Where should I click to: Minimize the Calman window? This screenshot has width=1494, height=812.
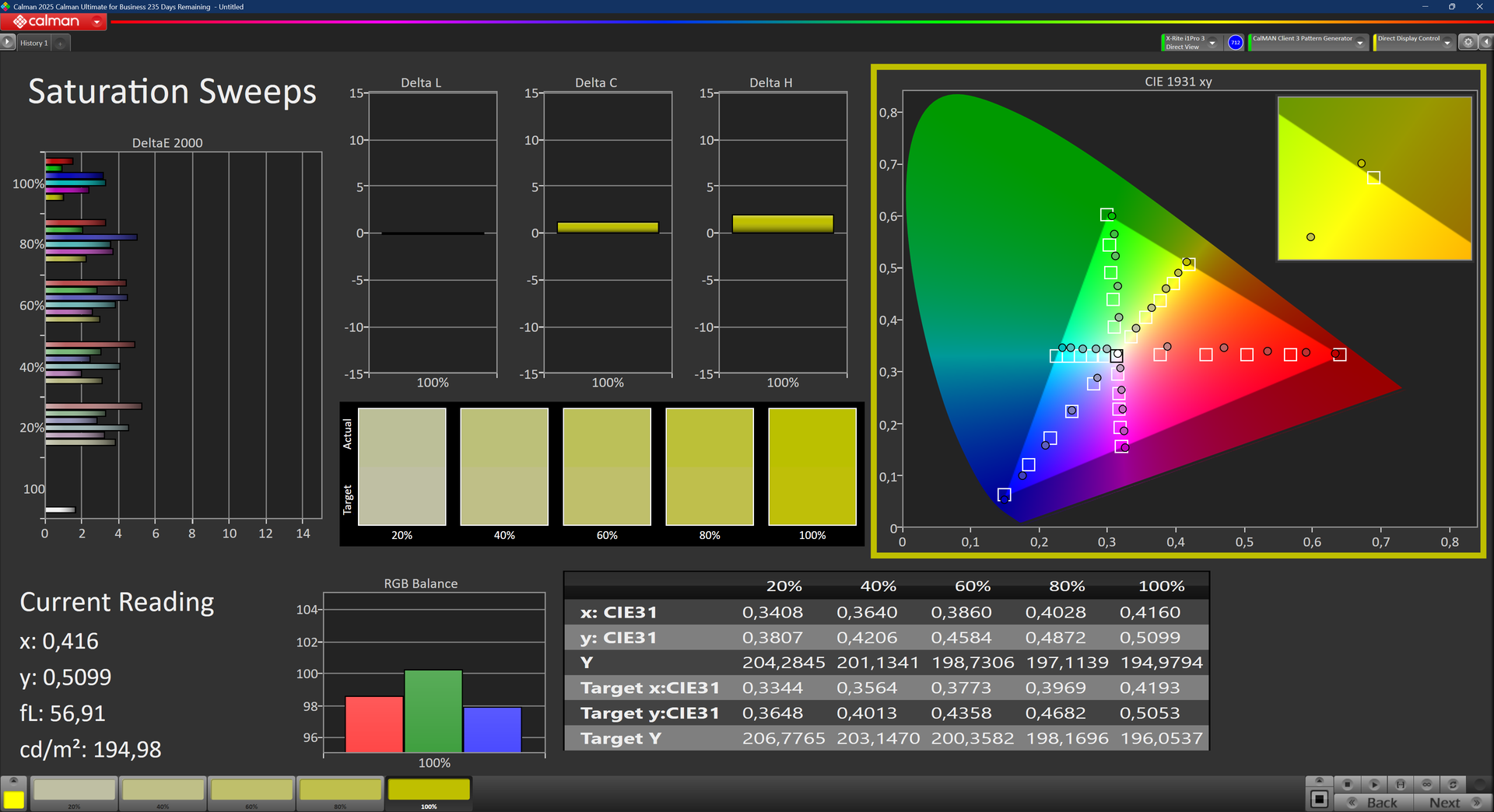1425,6
